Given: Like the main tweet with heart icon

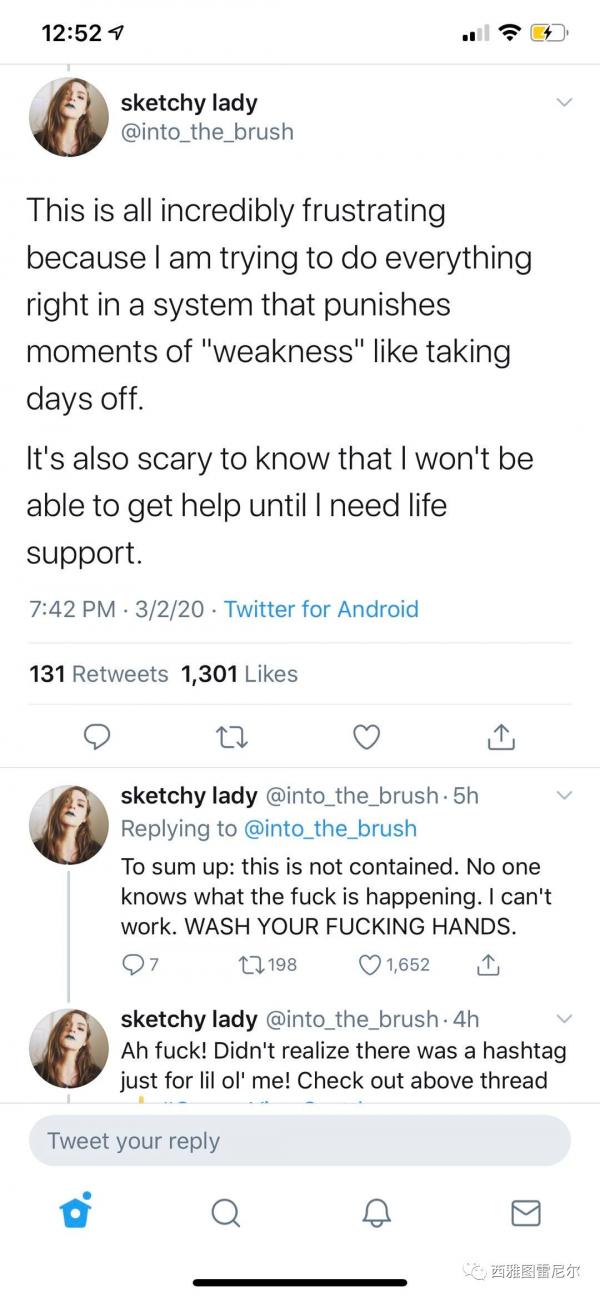Looking at the screenshot, I should (367, 737).
